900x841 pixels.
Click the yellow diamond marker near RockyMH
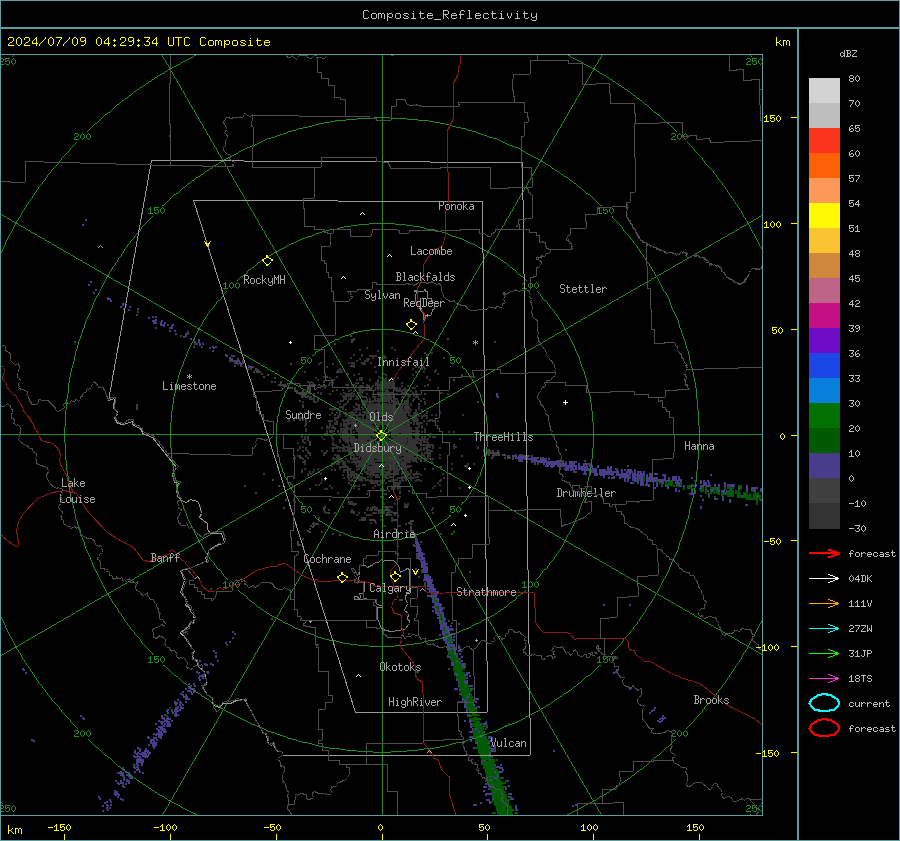(267, 261)
